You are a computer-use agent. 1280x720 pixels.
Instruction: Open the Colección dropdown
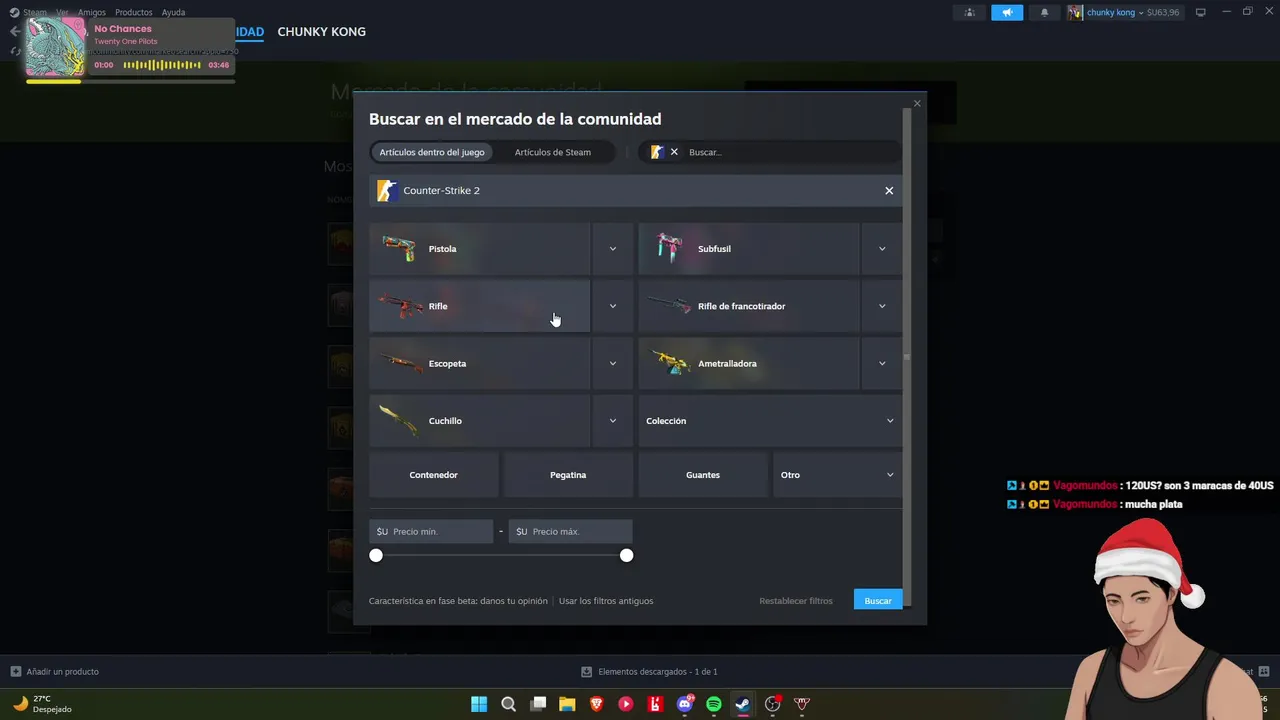click(770, 421)
